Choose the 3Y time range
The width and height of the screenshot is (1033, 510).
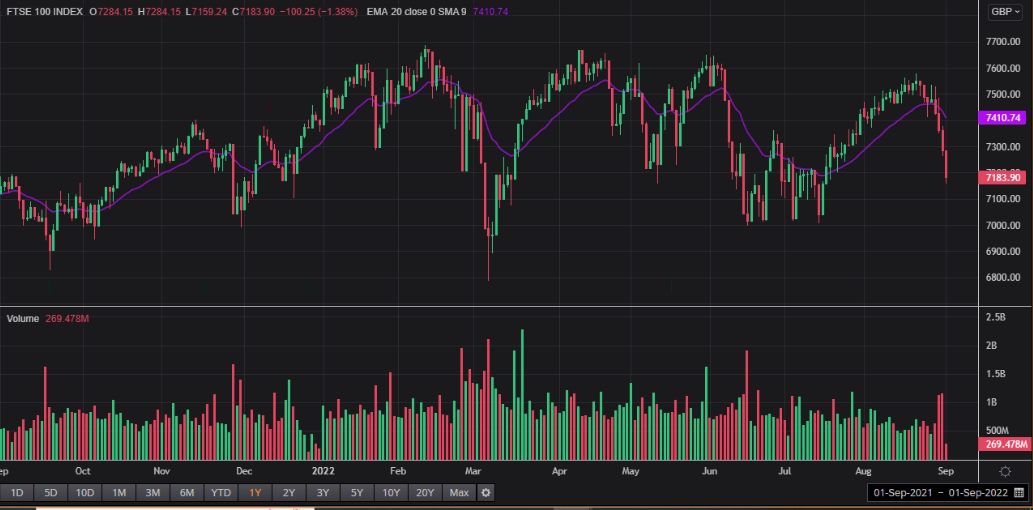323,493
